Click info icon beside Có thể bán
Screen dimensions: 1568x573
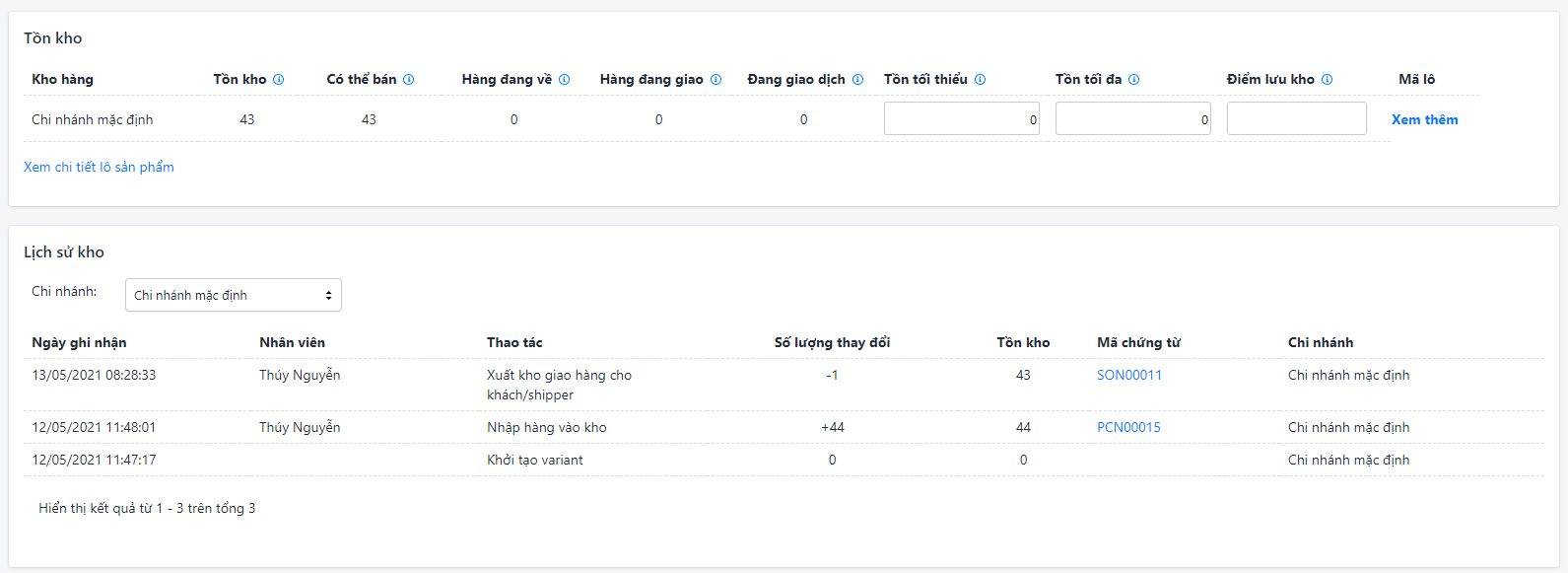(x=409, y=80)
